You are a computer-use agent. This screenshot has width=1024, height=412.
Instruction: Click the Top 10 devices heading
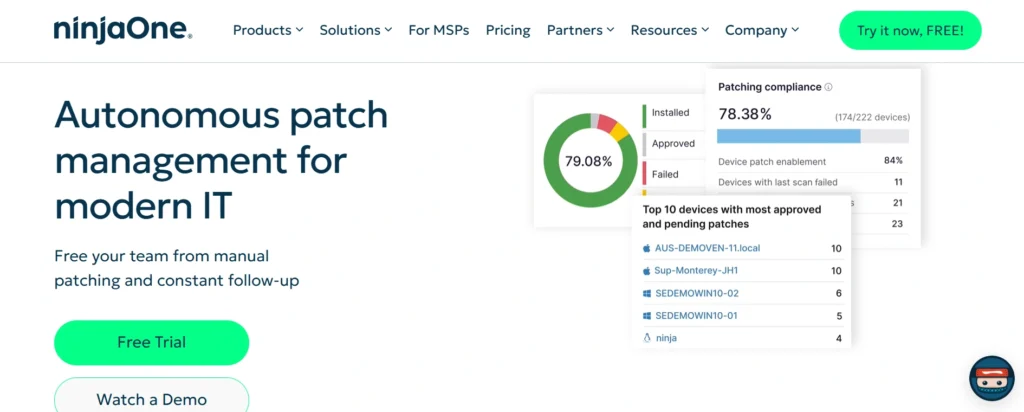pyautogui.click(x=731, y=217)
